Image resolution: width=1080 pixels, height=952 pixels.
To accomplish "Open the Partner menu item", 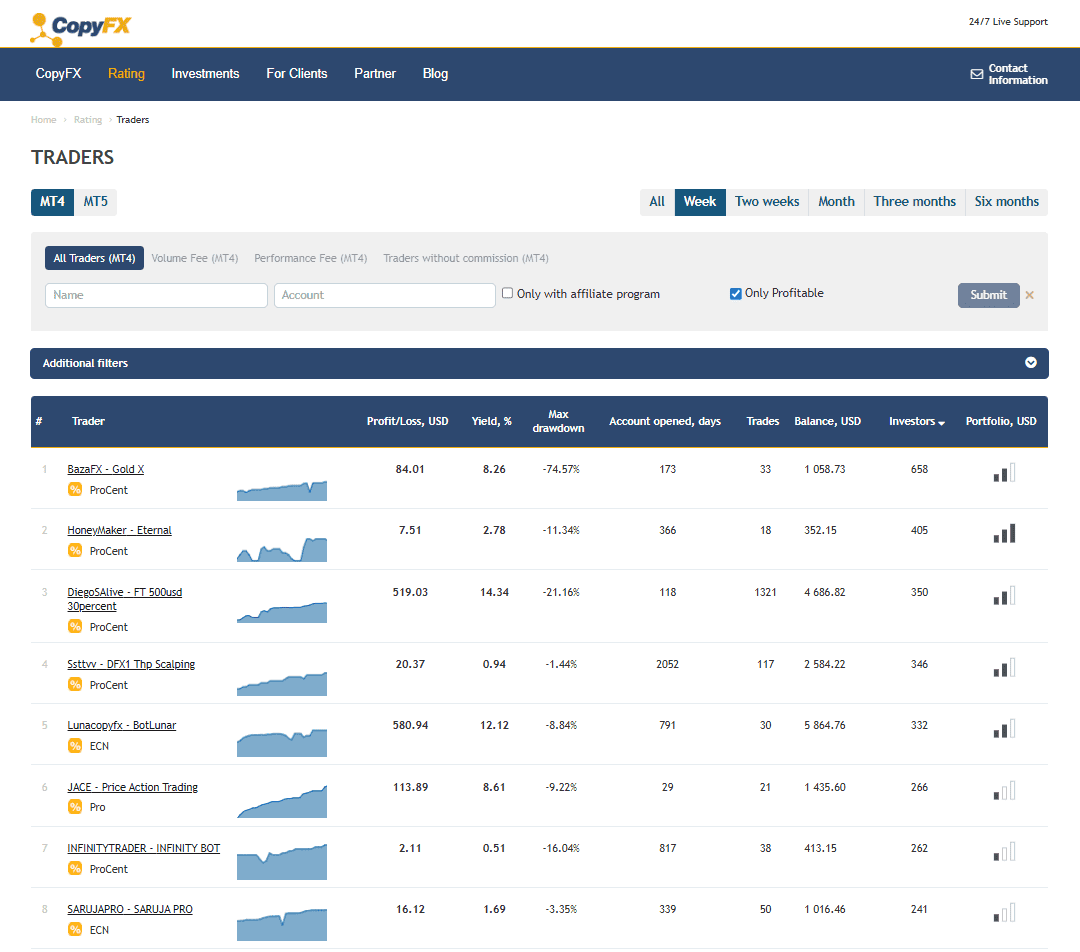I will tap(375, 74).
